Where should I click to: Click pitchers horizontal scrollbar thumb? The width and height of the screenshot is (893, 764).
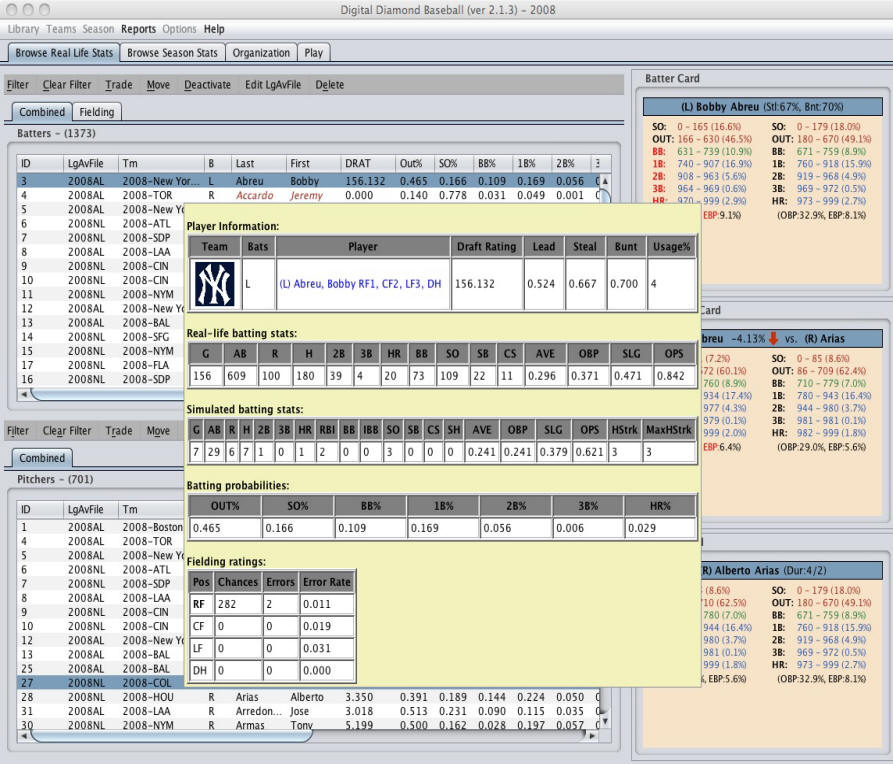coord(171,736)
